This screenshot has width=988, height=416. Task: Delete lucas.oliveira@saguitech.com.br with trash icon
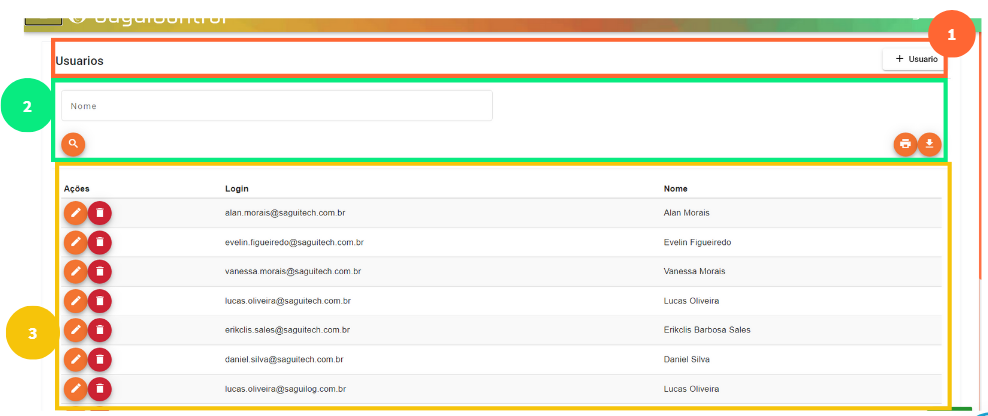click(100, 301)
